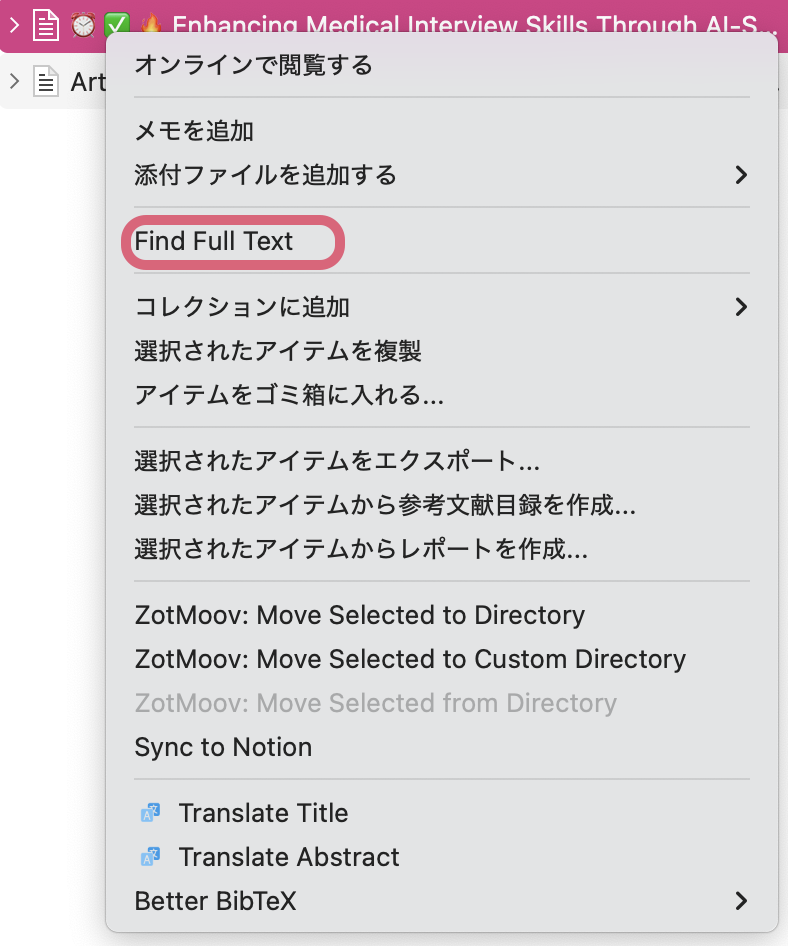
Task: Click アイテムをゴミ箱に入れる entry
Action: tap(289, 395)
